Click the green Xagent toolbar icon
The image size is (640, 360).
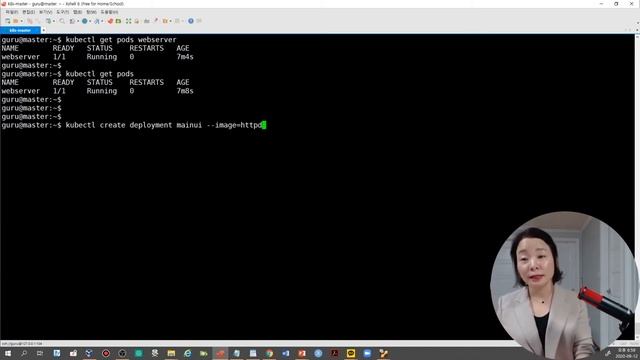(118, 21)
